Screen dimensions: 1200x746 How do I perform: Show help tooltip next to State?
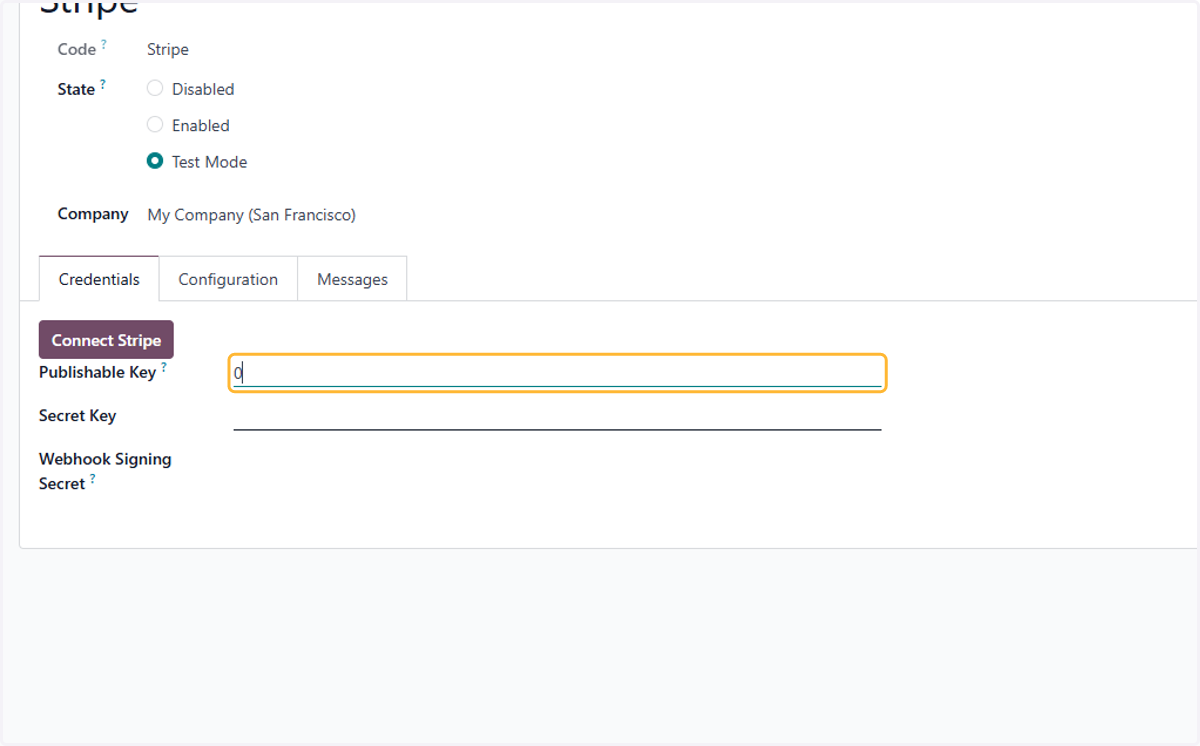pyautogui.click(x=103, y=85)
